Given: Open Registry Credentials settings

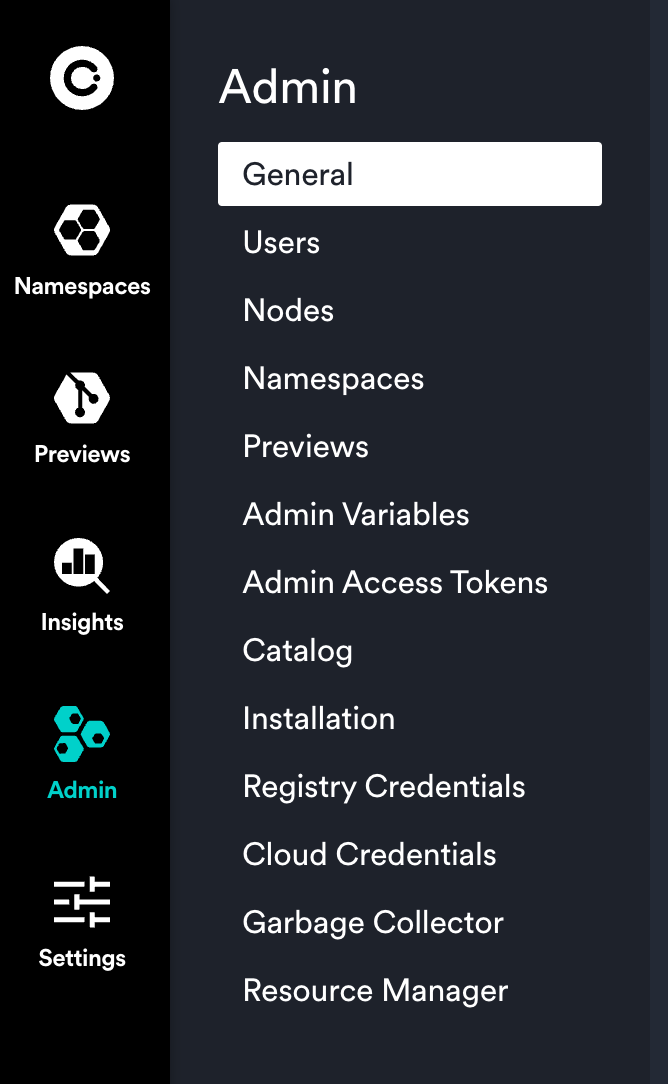Looking at the screenshot, I should tap(384, 786).
